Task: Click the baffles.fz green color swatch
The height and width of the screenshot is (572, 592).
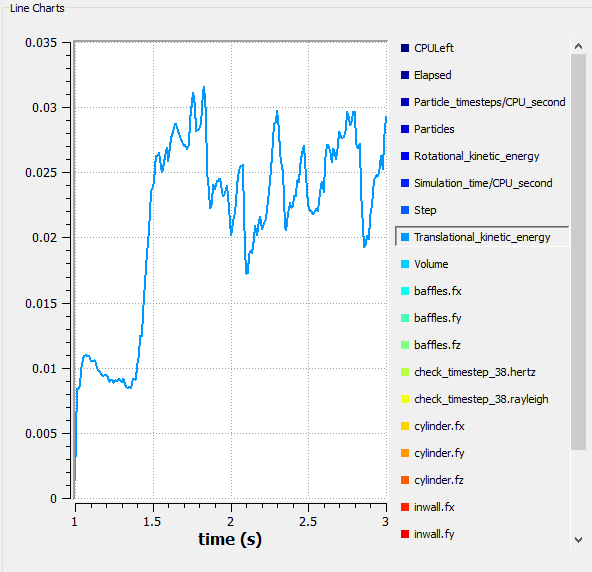Action: tap(405, 345)
